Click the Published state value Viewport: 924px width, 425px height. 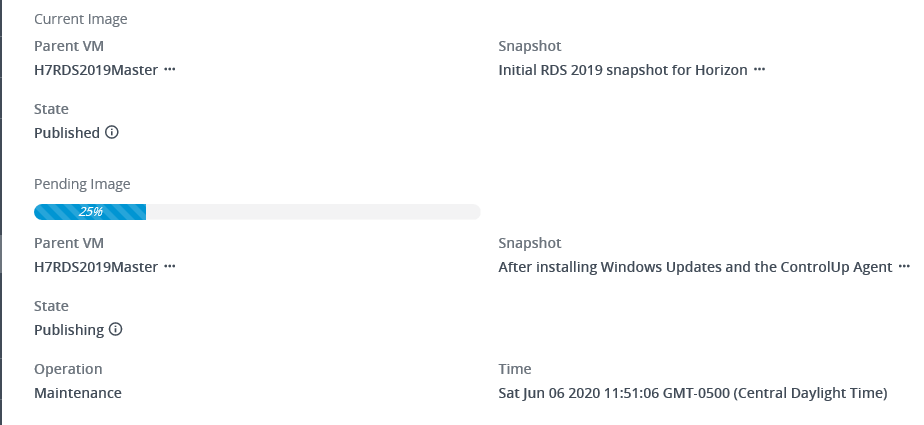point(67,133)
